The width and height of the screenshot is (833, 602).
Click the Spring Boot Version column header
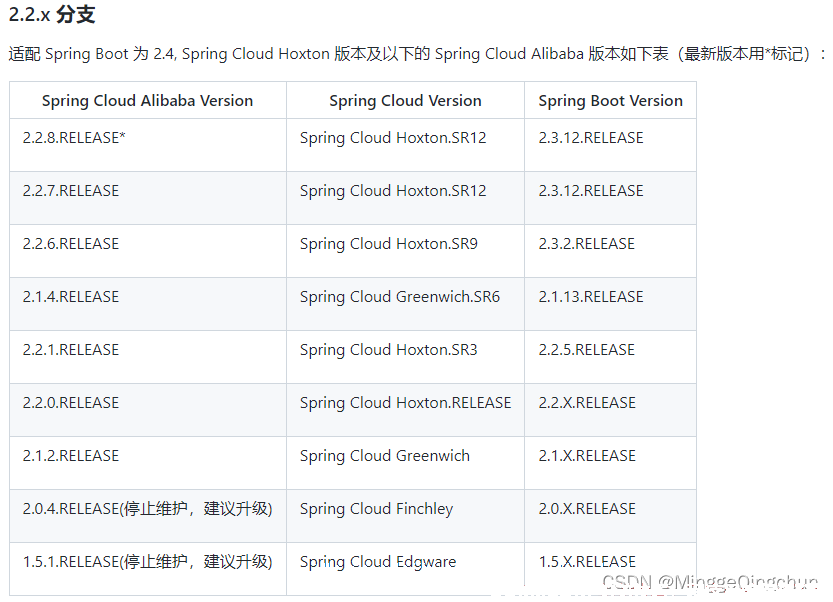610,101
